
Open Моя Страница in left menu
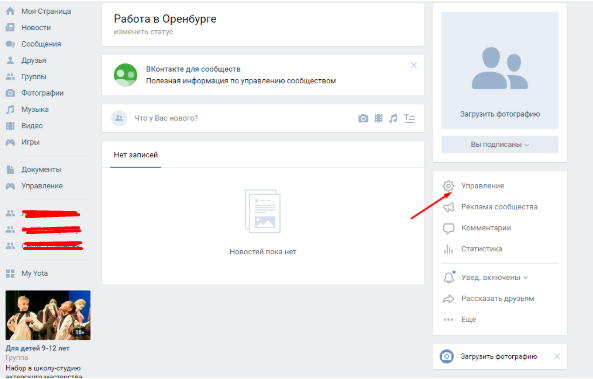[x=46, y=11]
